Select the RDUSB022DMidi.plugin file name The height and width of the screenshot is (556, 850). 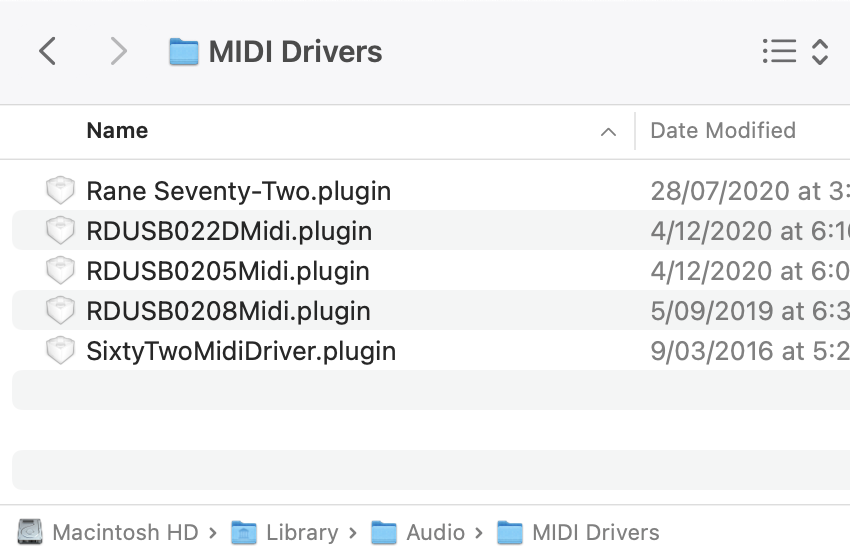point(229,231)
